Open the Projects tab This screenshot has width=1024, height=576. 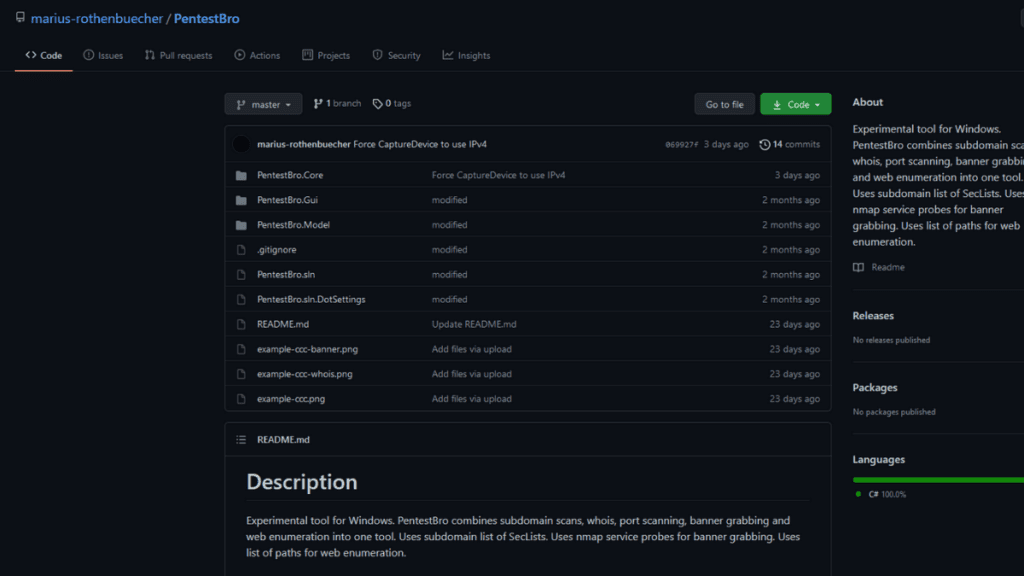[326, 56]
